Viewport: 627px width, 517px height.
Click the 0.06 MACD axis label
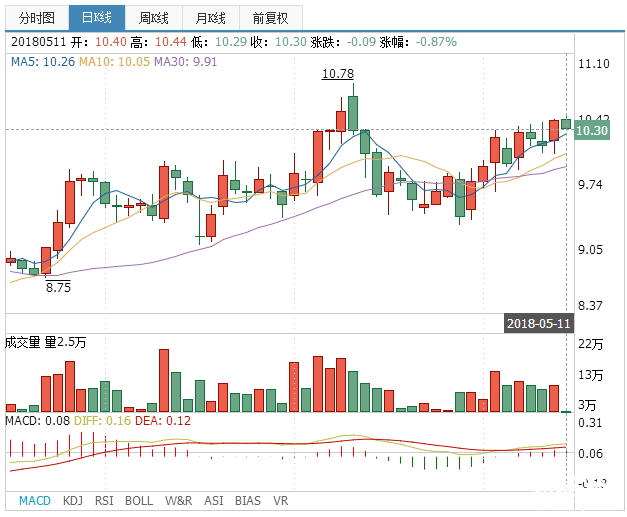click(x=590, y=453)
